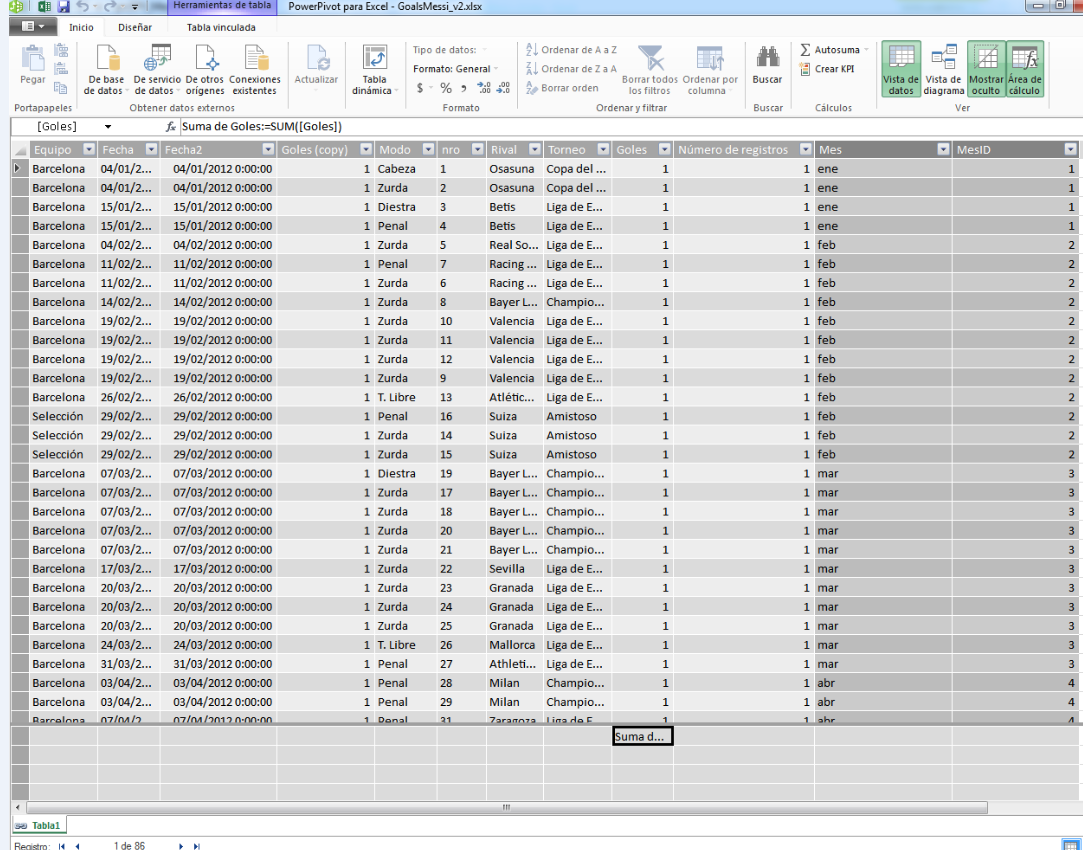
Task: Decrease decimal places
Action: [x=504, y=88]
